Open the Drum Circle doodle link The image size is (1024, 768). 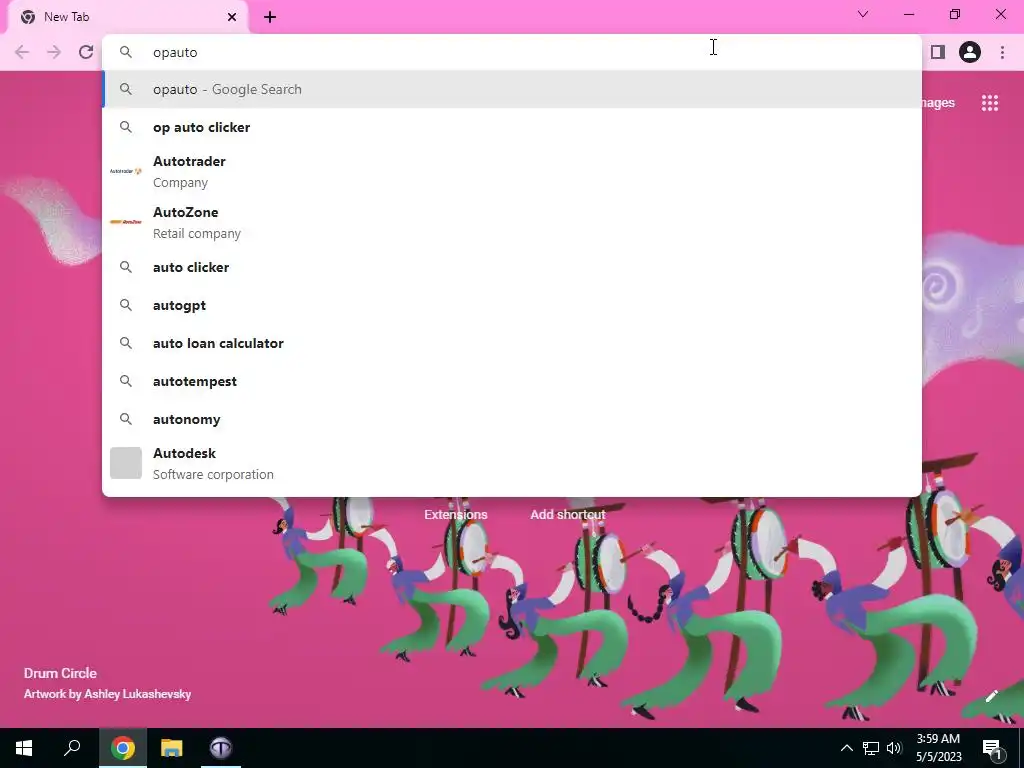pyautogui.click(x=60, y=673)
